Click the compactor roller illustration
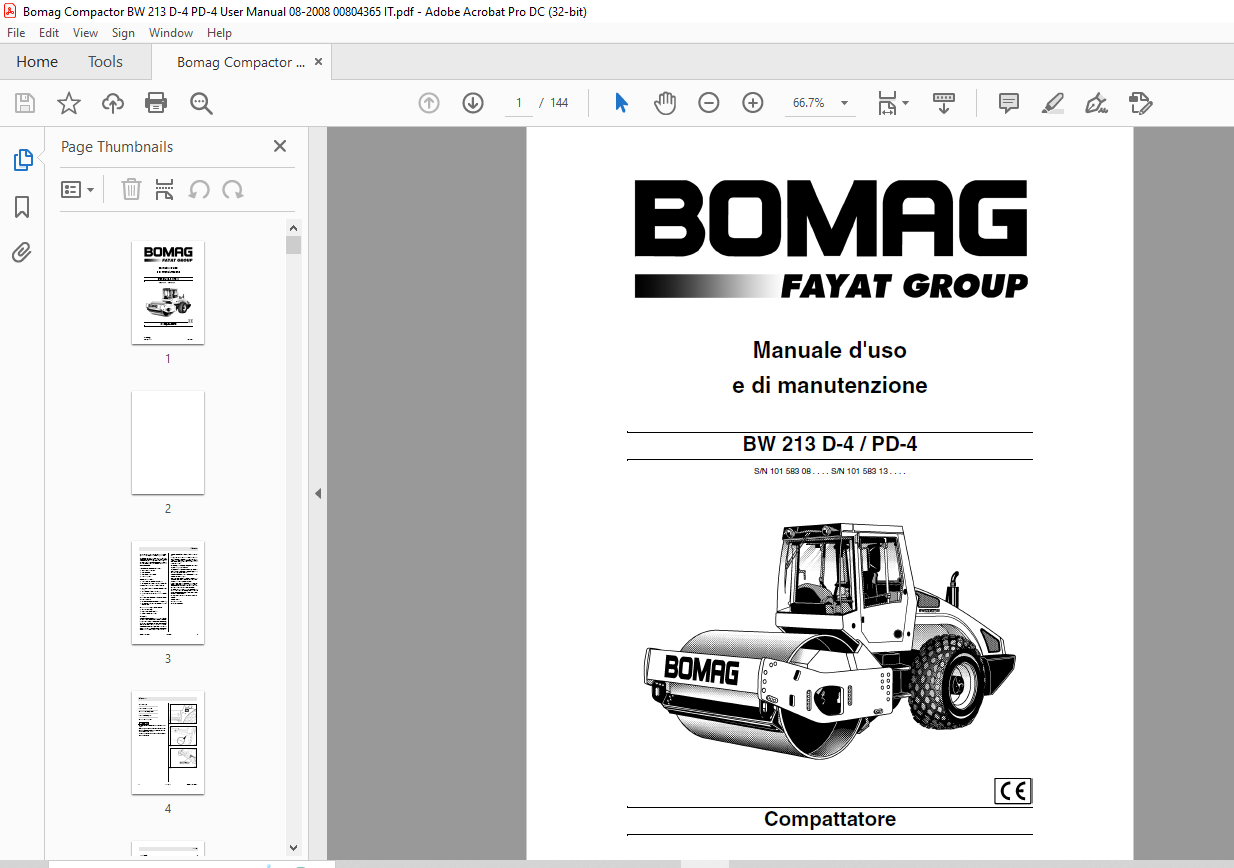Viewport: 1234px width, 868px height. coord(829,641)
